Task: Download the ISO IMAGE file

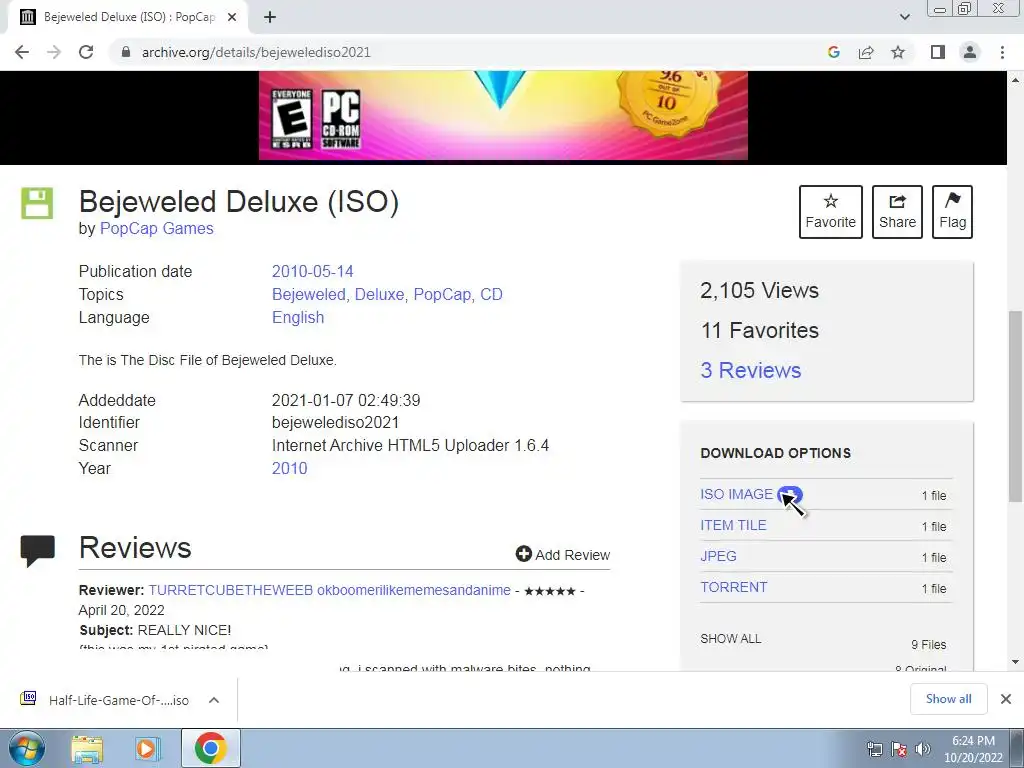Action: click(737, 494)
